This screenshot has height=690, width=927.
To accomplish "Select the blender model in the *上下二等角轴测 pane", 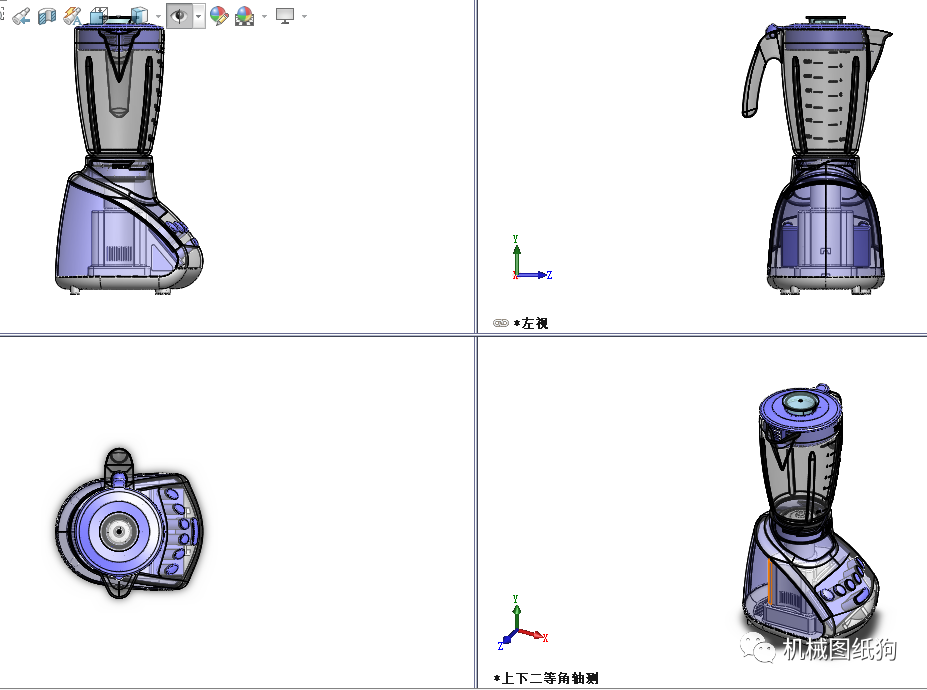I will (811, 511).
